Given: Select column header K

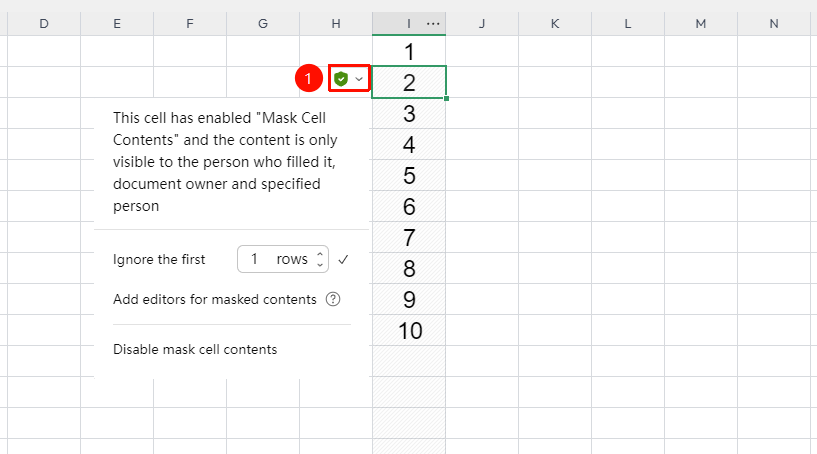Looking at the screenshot, I should coord(555,23).
